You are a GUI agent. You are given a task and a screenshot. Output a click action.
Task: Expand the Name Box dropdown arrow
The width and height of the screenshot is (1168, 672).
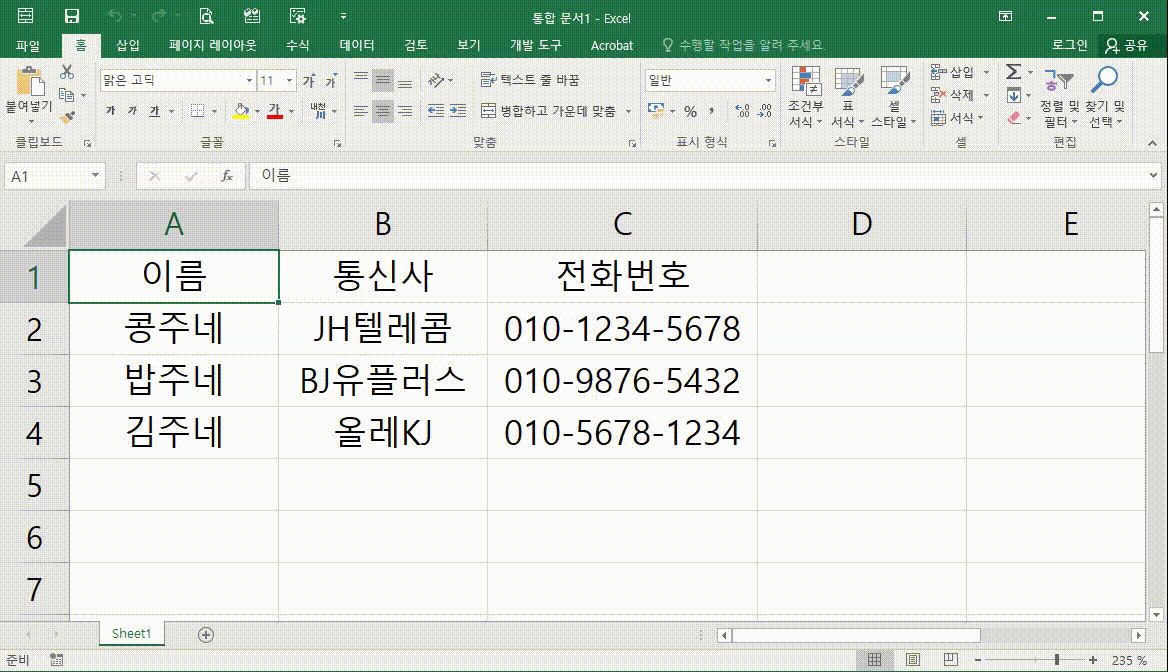click(95, 176)
